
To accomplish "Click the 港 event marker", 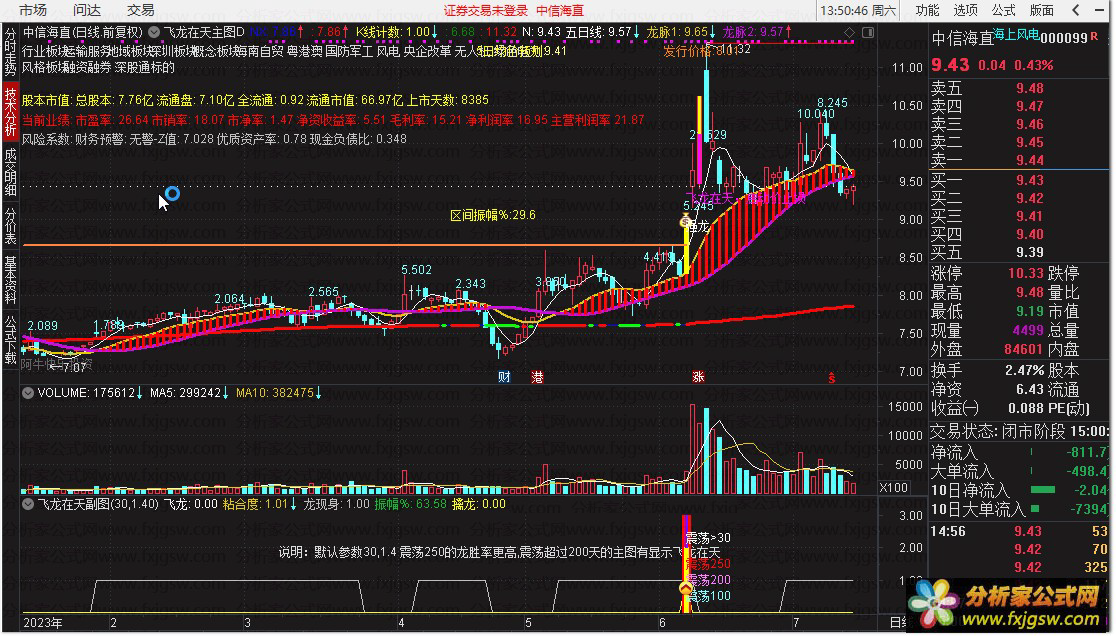I will click(537, 377).
